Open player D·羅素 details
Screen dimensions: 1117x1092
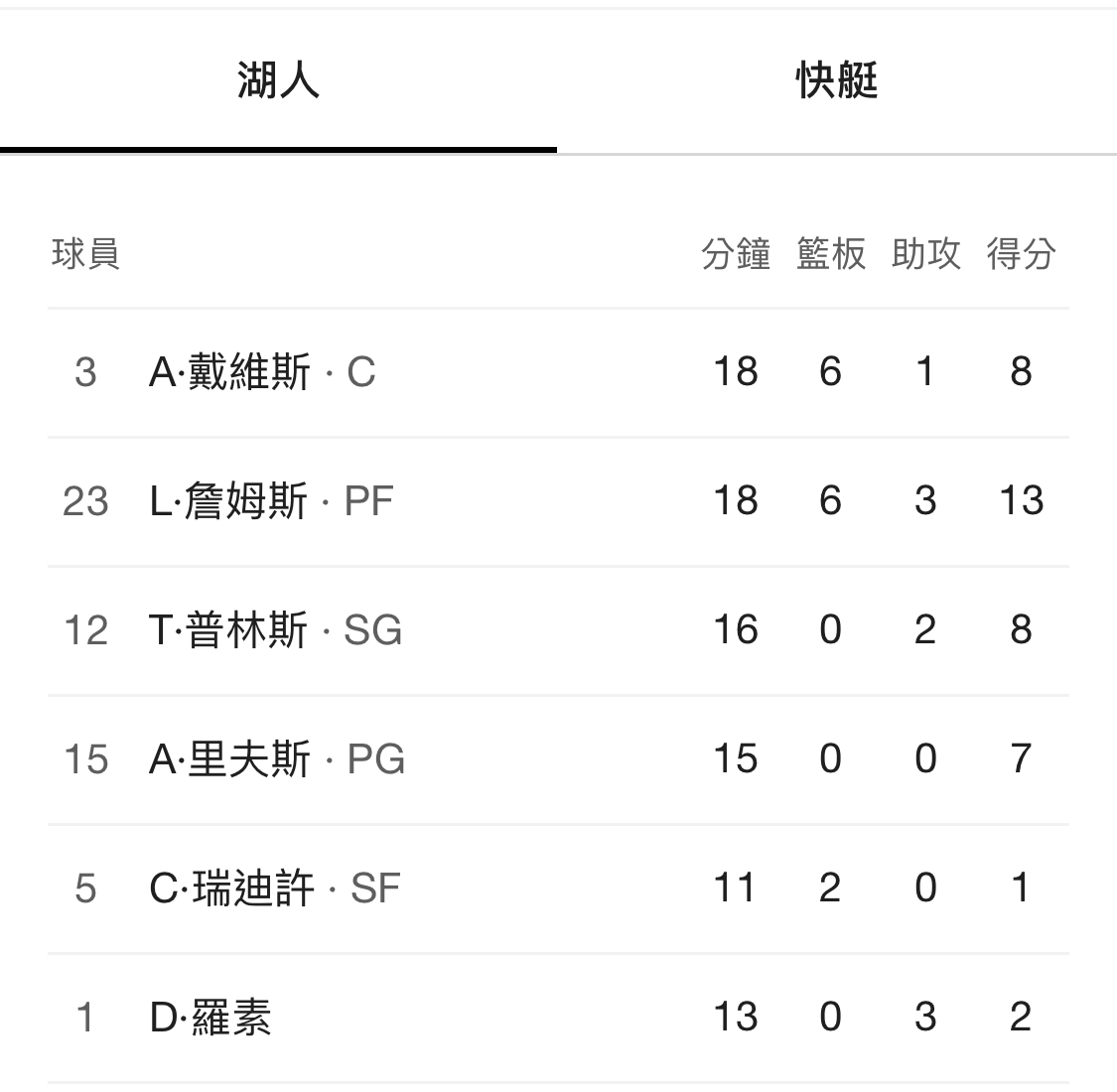pos(209,1018)
